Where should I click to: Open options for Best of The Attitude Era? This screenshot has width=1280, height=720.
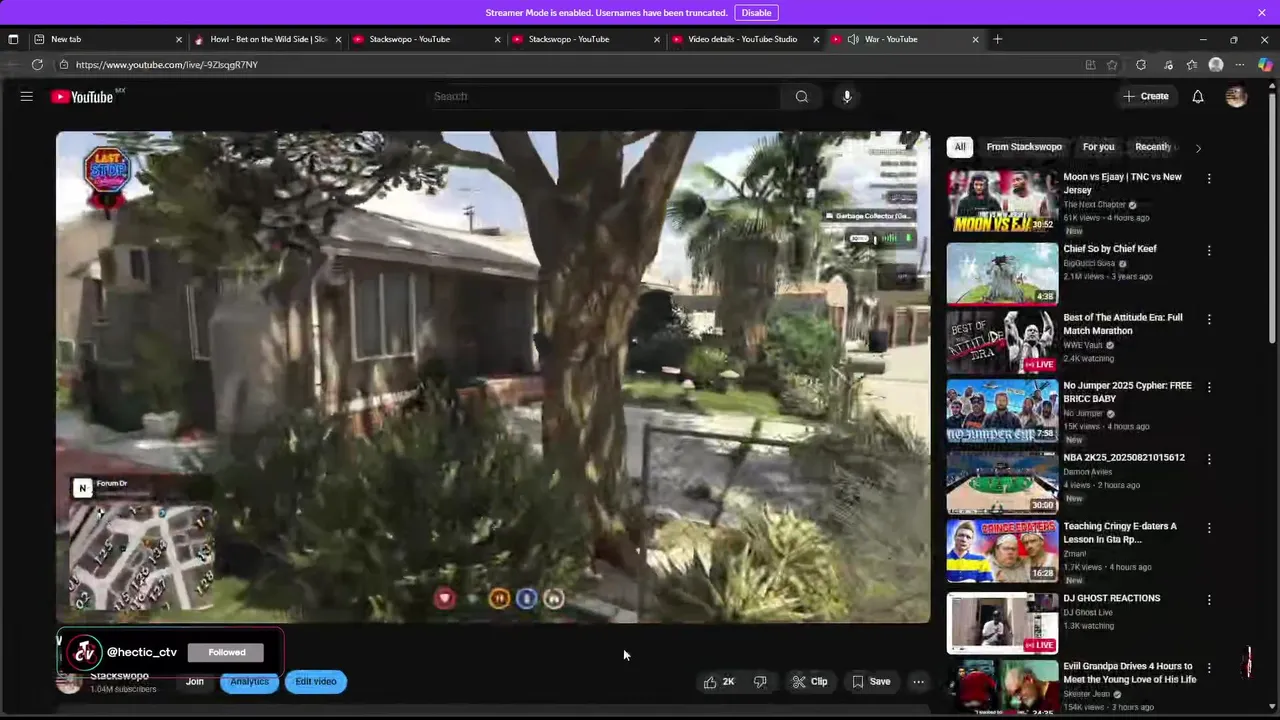(1209, 319)
